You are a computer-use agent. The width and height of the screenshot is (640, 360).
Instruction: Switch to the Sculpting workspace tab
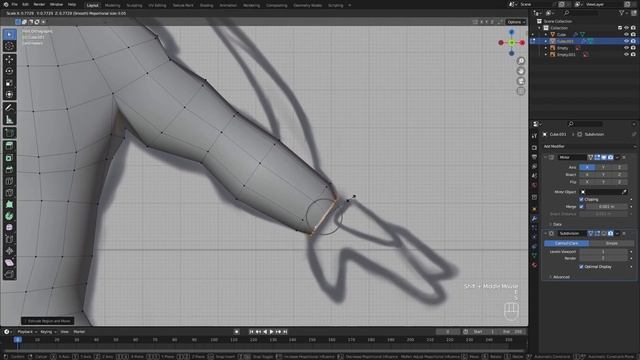pos(134,5)
